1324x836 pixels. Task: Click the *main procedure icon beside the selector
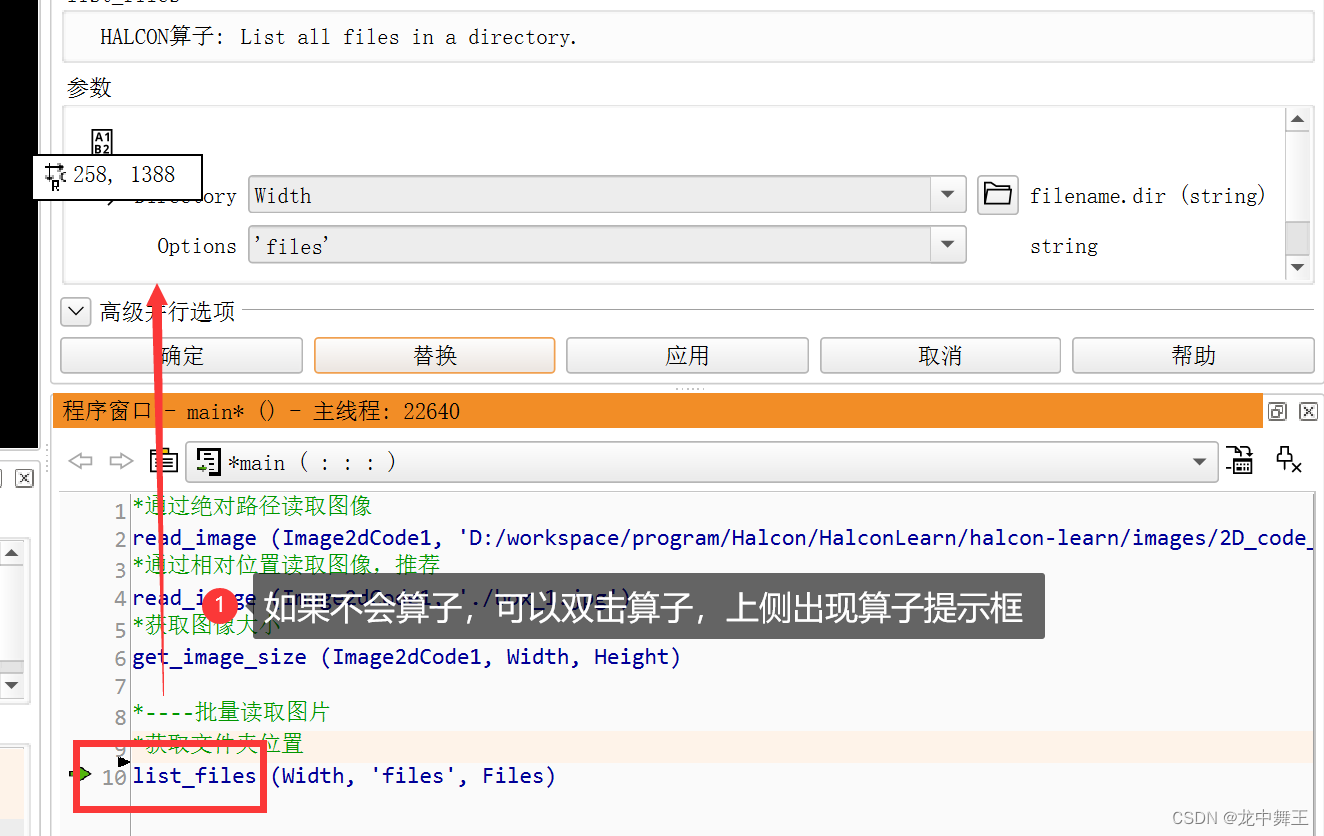[x=208, y=462]
